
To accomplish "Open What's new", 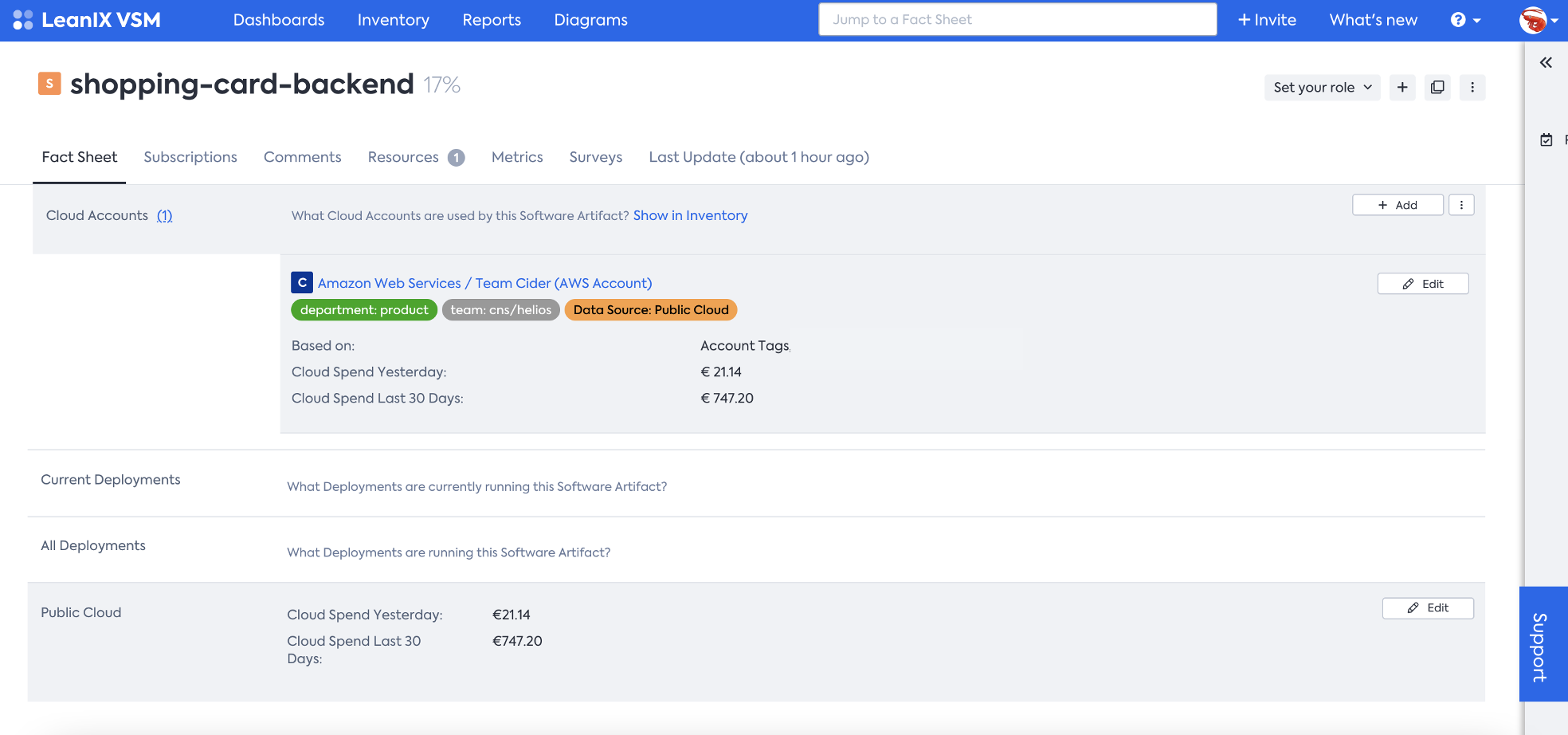I will coord(1374,20).
